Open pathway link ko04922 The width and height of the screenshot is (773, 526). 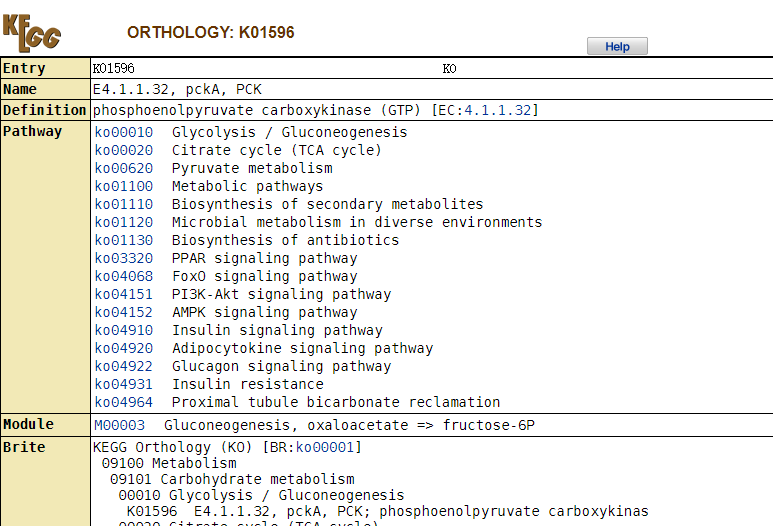click(x=124, y=366)
